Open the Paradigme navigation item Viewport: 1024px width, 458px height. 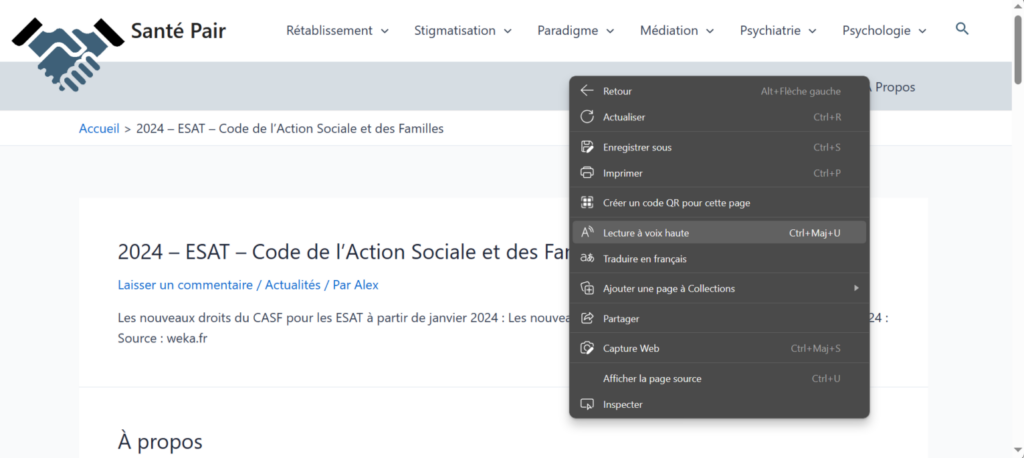tap(568, 30)
